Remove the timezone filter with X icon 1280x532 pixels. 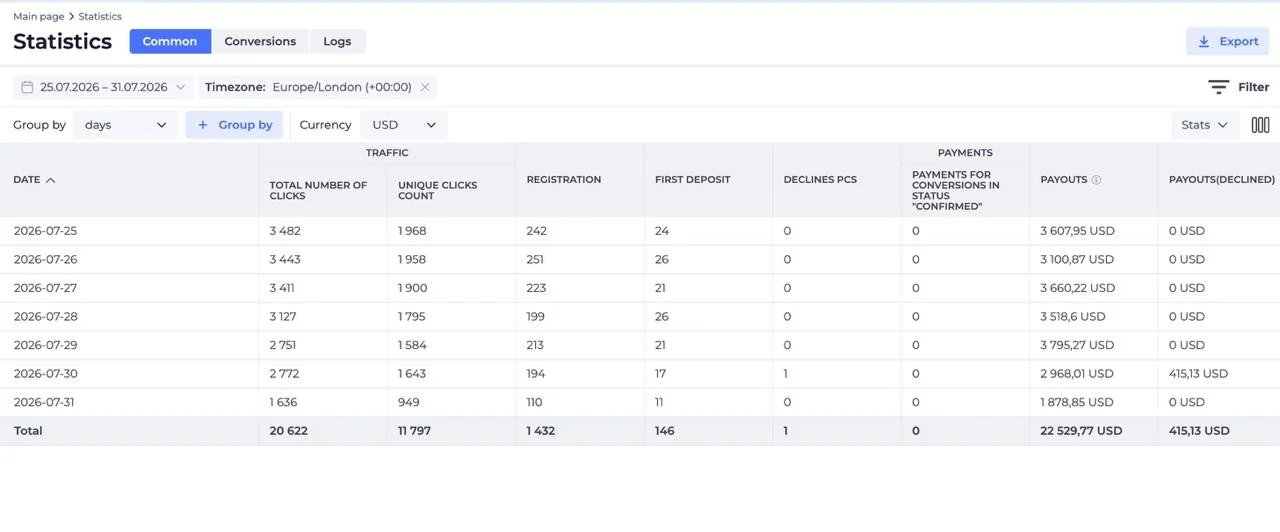(x=425, y=87)
